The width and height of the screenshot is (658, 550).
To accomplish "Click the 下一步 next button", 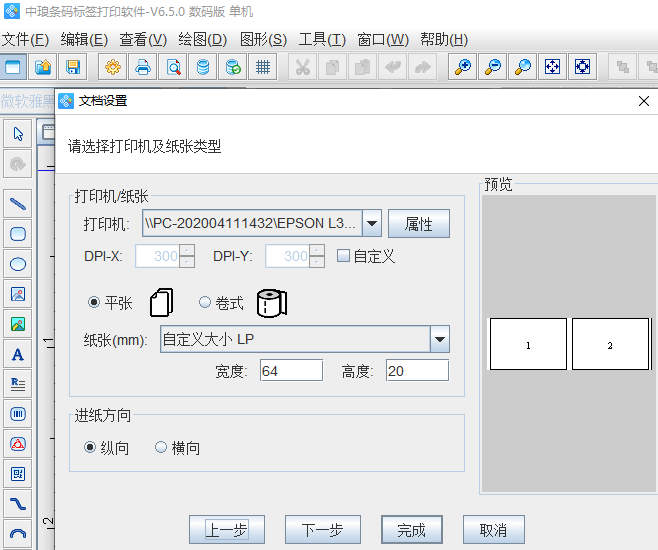I will pos(322,530).
